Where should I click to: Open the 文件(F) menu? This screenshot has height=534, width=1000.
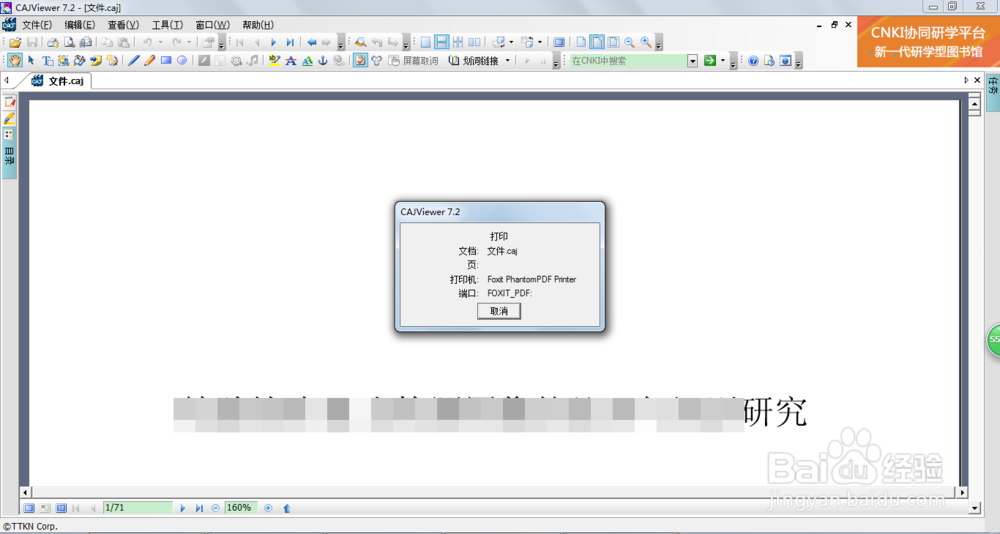point(37,25)
